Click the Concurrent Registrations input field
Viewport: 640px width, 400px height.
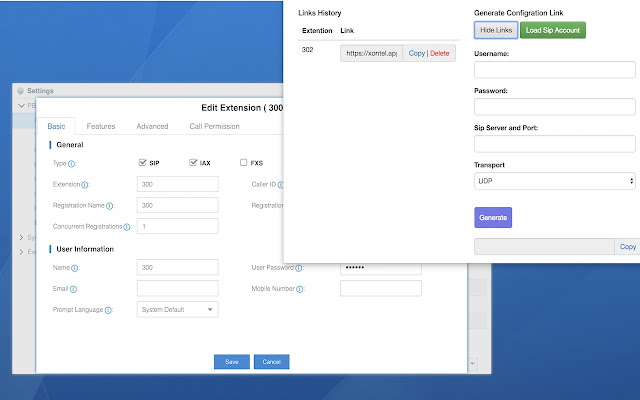point(178,226)
